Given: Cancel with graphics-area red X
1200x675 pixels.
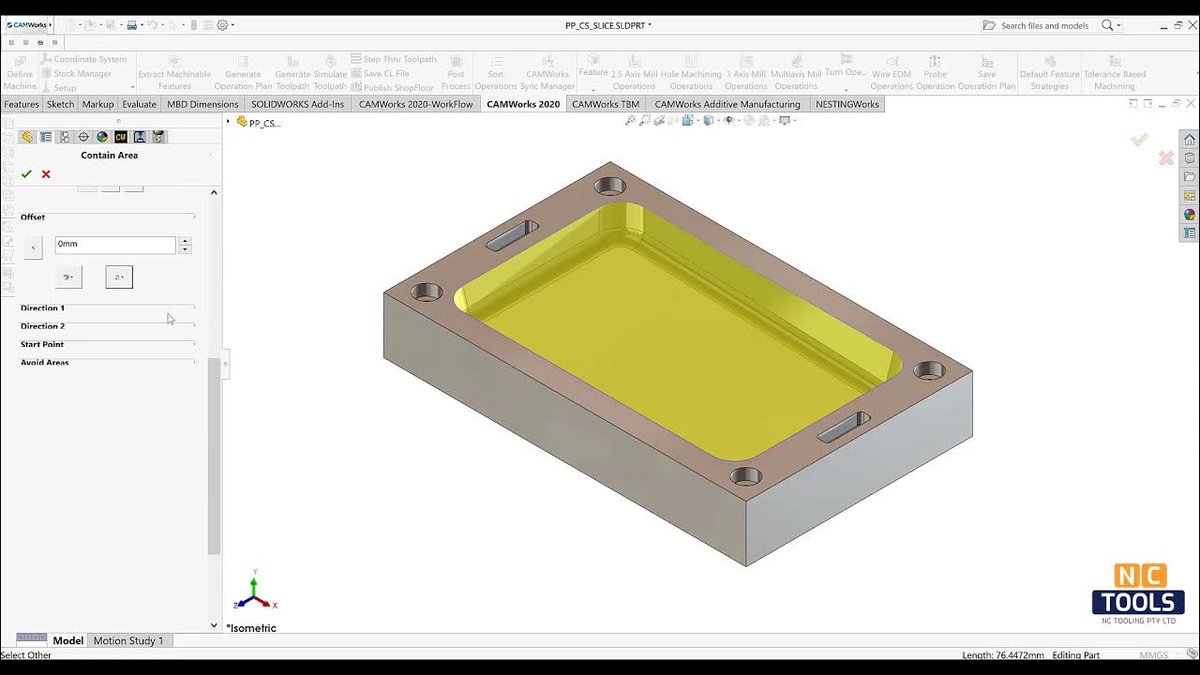Looking at the screenshot, I should (x=1165, y=158).
